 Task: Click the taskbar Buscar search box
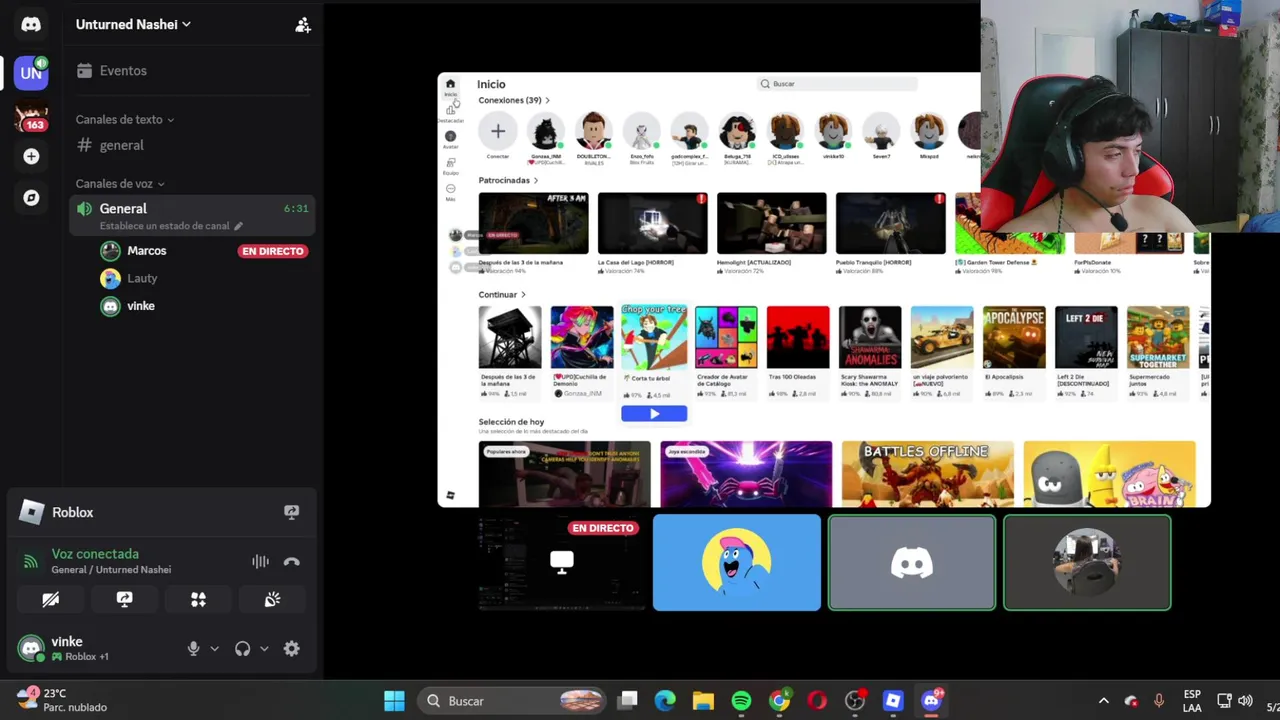coord(514,701)
